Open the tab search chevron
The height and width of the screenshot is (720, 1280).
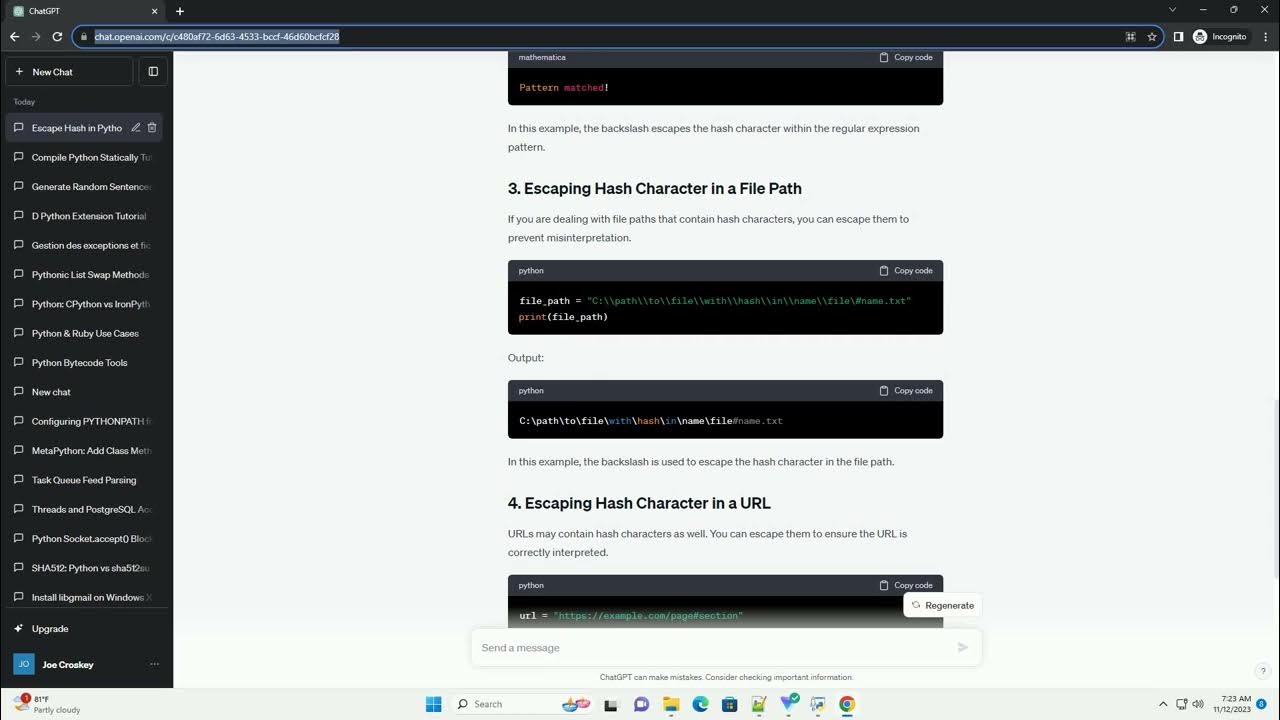1173,10
